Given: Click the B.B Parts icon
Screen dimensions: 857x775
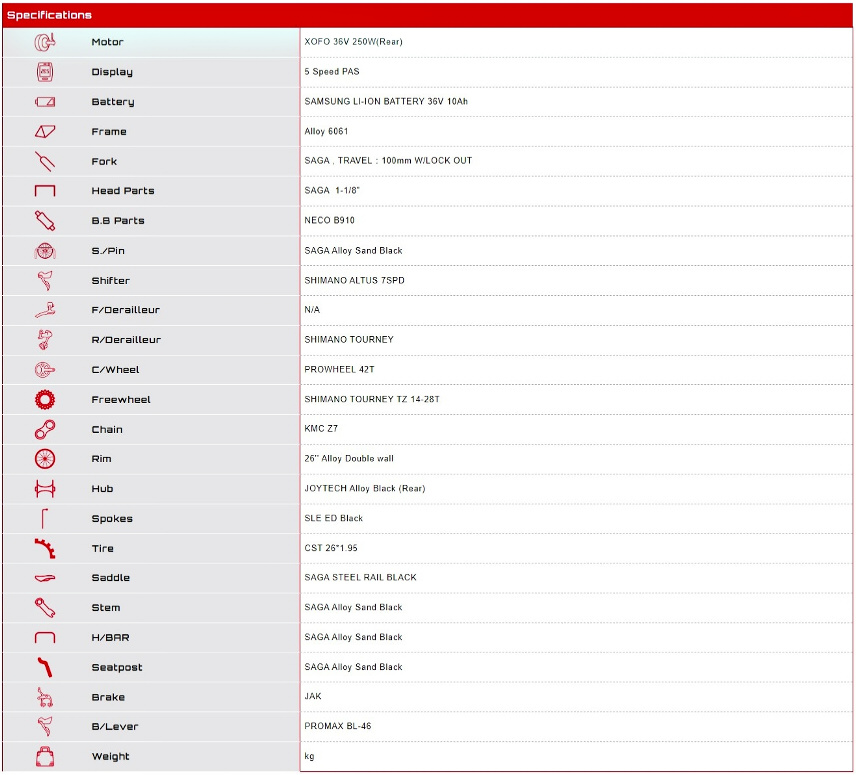Looking at the screenshot, I should tap(45, 221).
